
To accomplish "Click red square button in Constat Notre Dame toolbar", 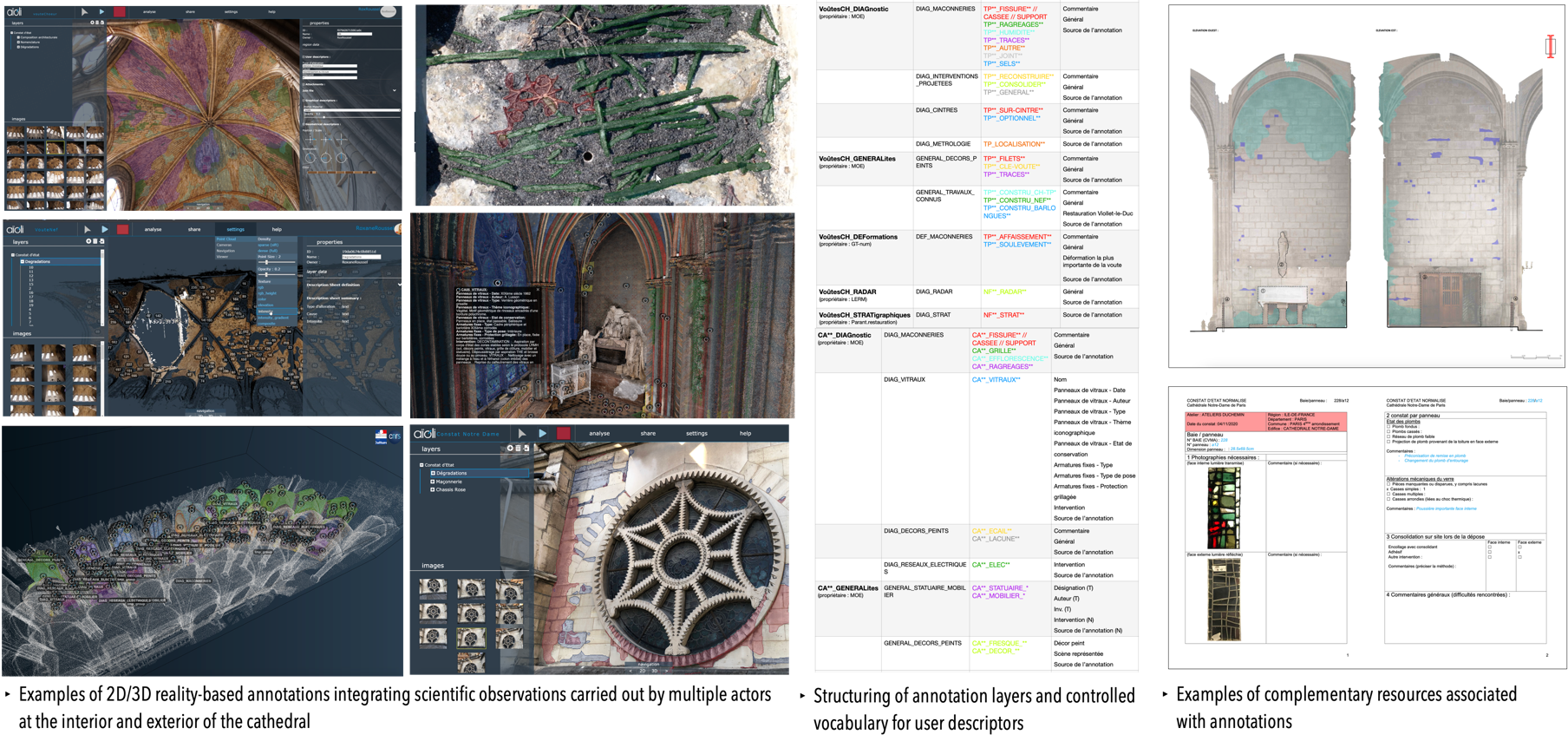I will [564, 433].
